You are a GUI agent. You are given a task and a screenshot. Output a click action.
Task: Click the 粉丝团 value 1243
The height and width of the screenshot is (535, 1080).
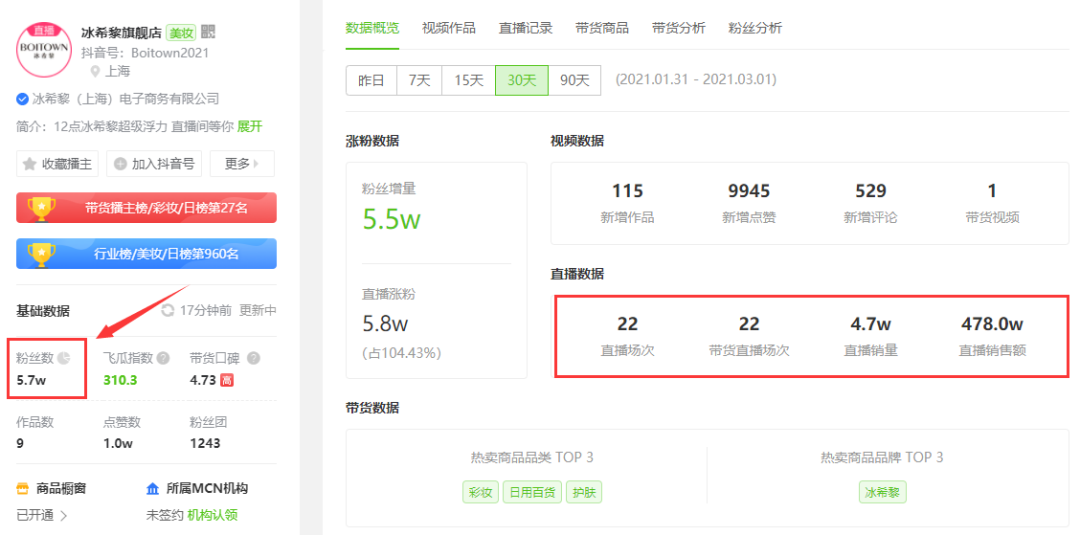coord(205,443)
